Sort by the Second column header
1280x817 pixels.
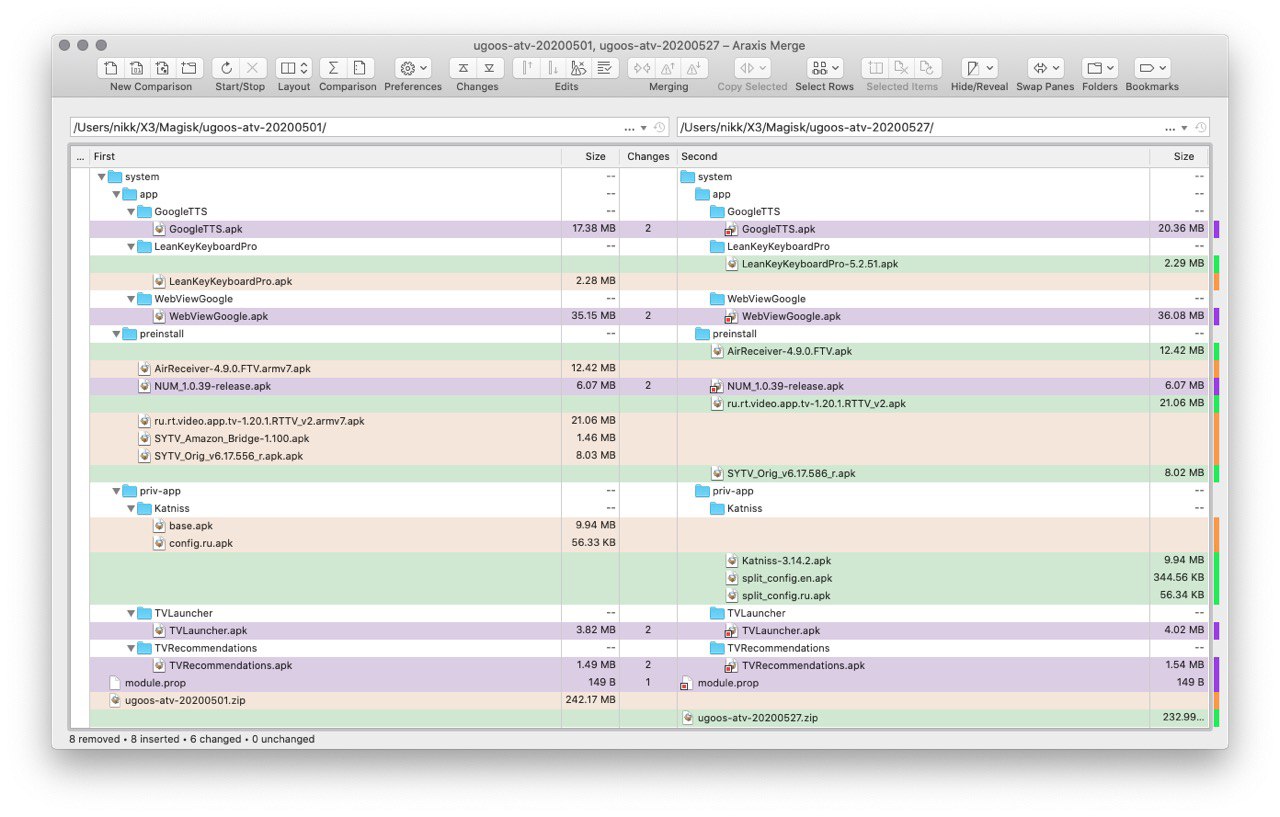(913, 156)
